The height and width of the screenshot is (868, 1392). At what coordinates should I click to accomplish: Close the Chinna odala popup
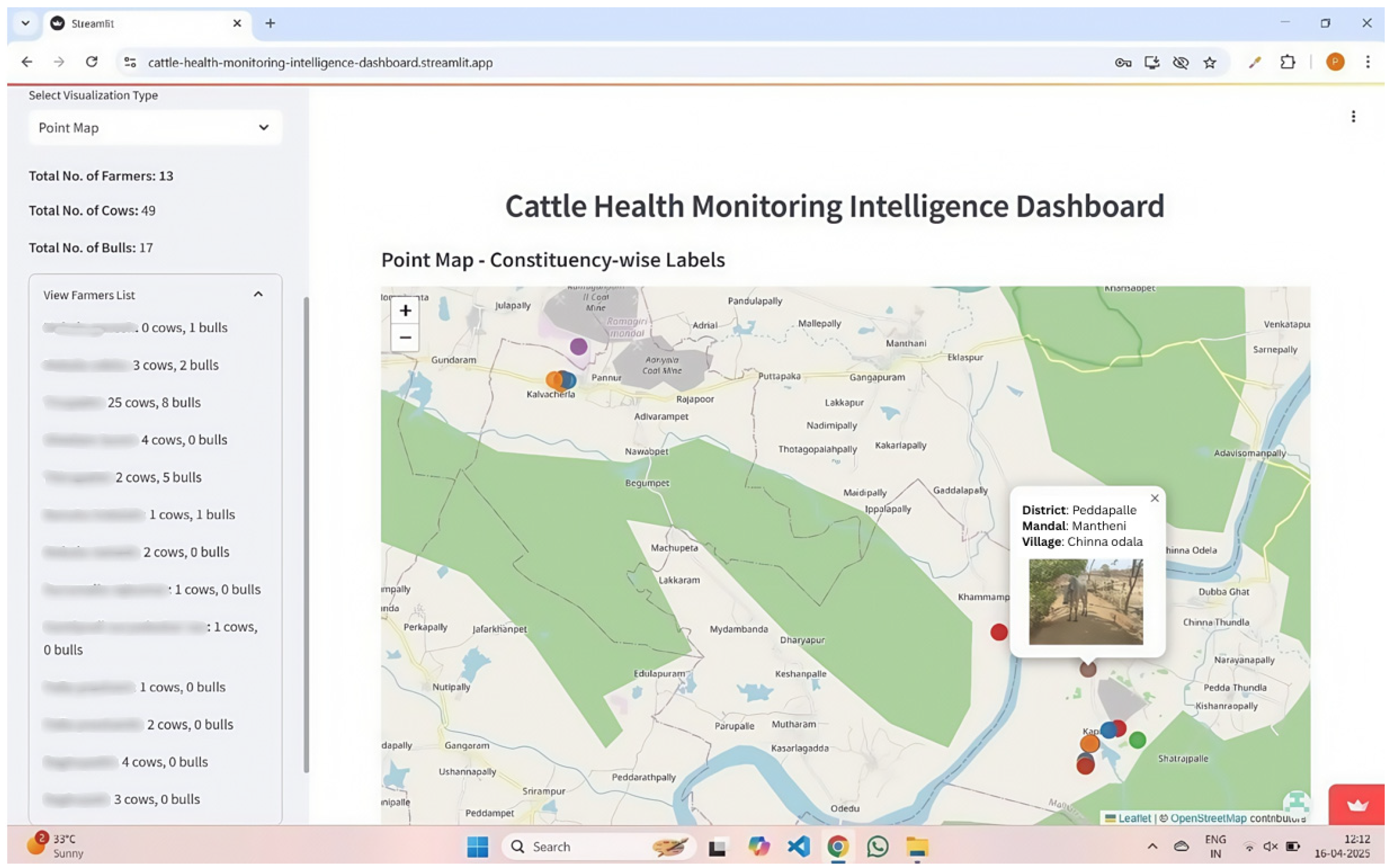coord(1155,498)
